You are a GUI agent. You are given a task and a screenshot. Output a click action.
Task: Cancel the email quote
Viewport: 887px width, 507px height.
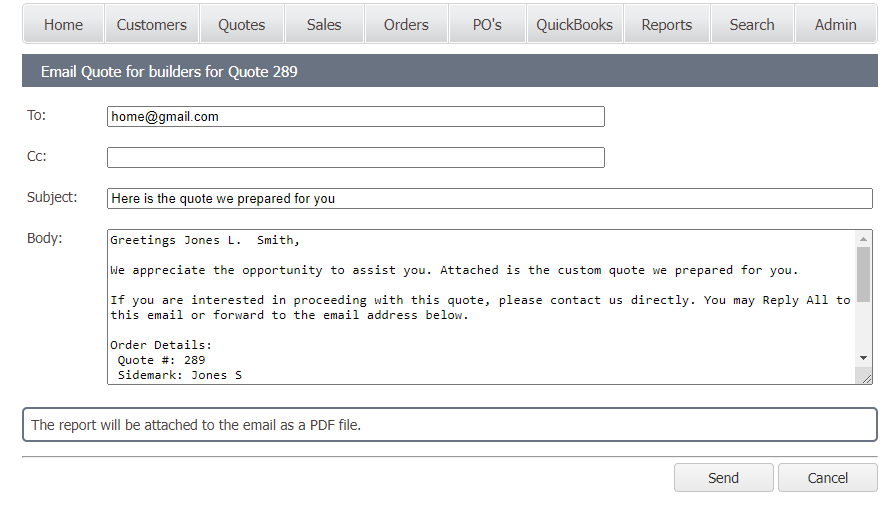(x=827, y=478)
